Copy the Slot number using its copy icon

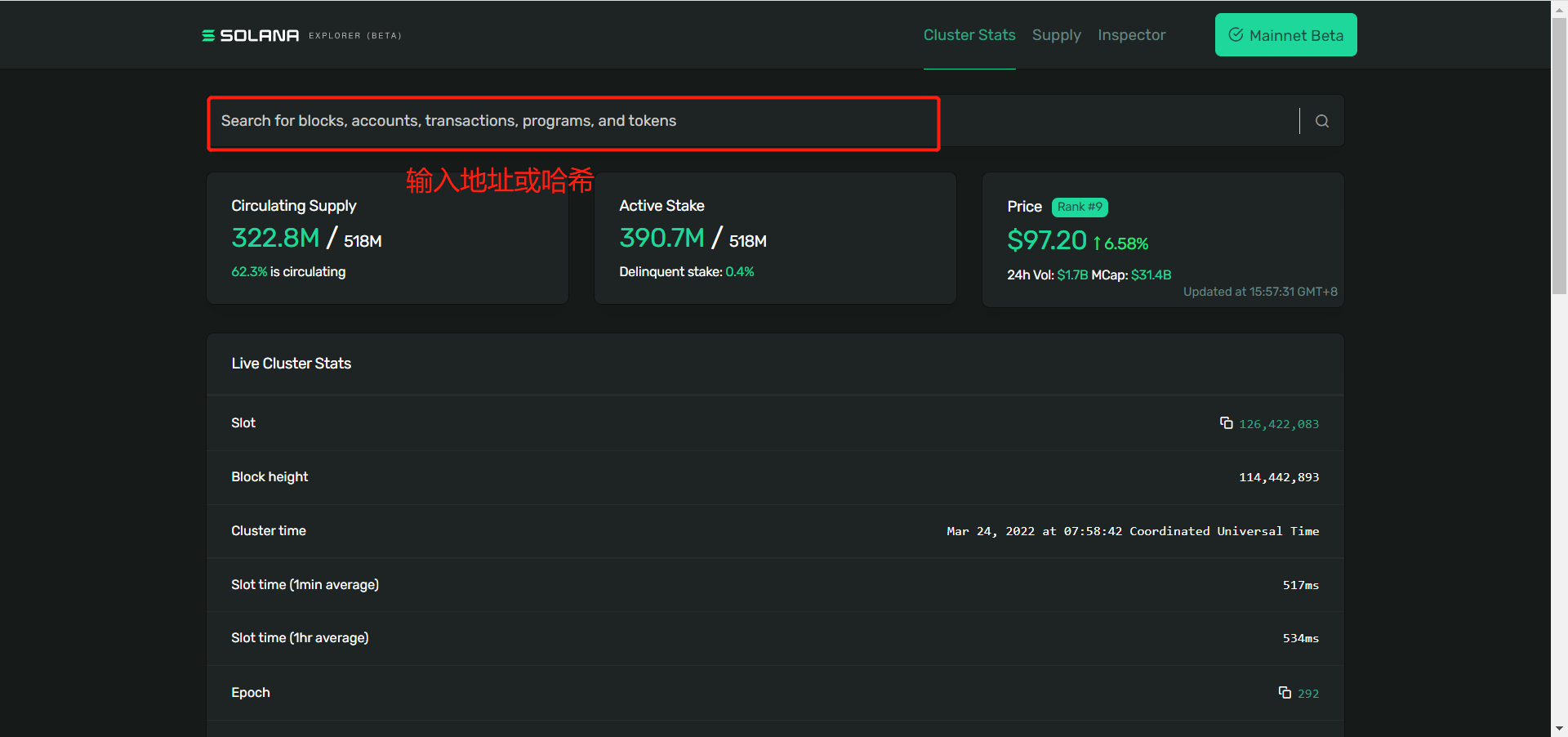pos(1226,422)
